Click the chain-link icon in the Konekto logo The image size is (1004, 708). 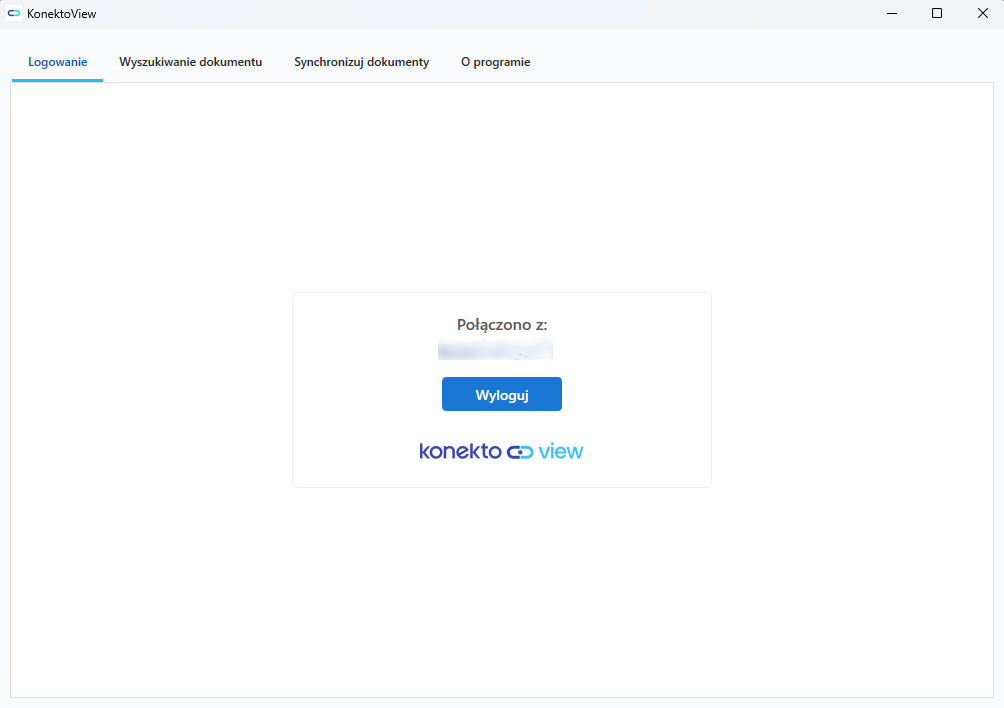click(520, 452)
